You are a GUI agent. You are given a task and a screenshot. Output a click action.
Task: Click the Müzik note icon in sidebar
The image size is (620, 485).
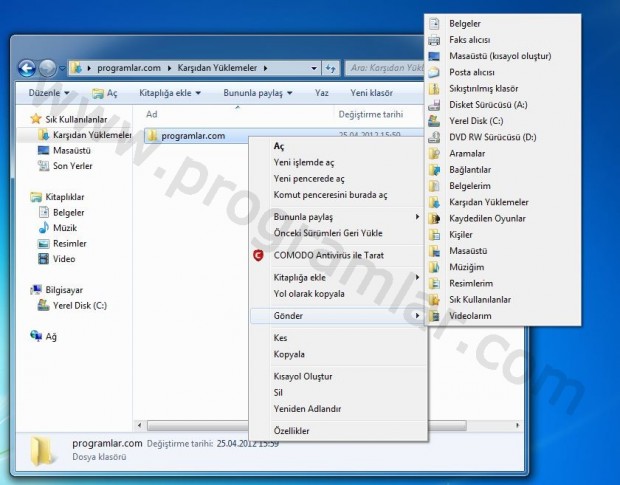tap(43, 228)
